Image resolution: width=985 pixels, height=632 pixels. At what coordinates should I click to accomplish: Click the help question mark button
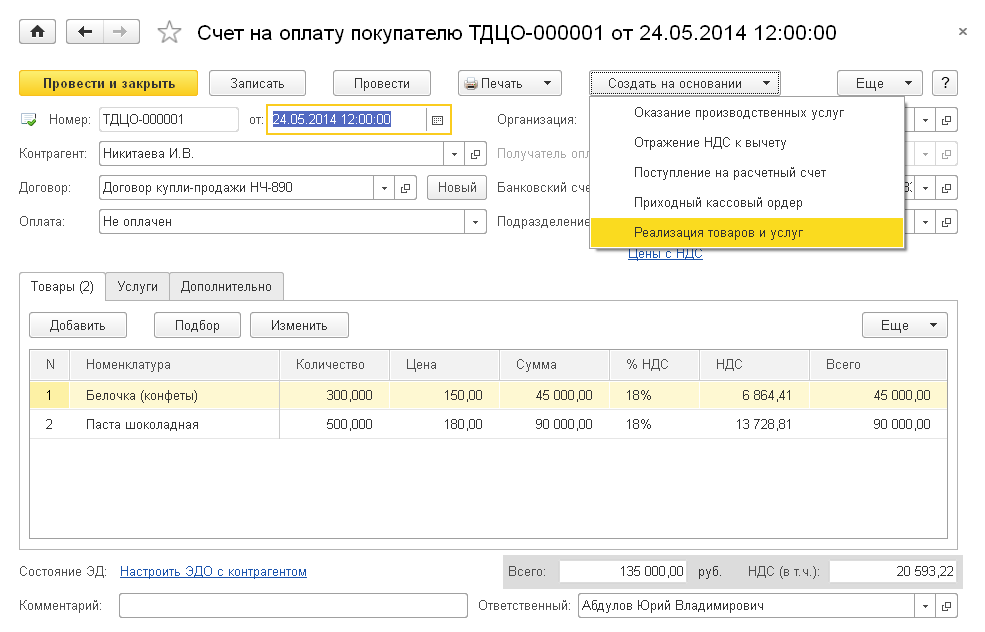coord(945,83)
